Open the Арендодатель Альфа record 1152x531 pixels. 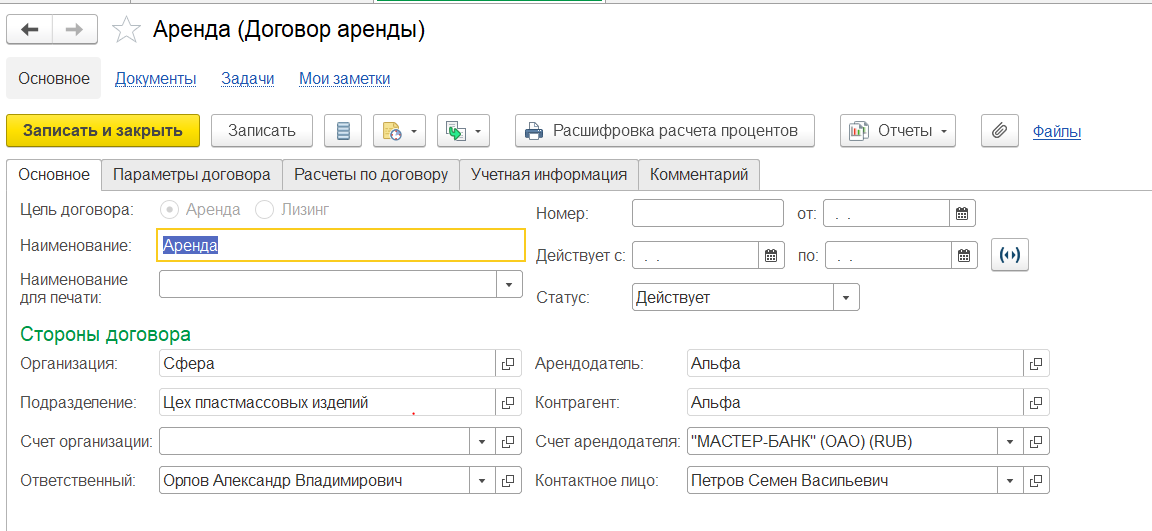coord(1037,364)
